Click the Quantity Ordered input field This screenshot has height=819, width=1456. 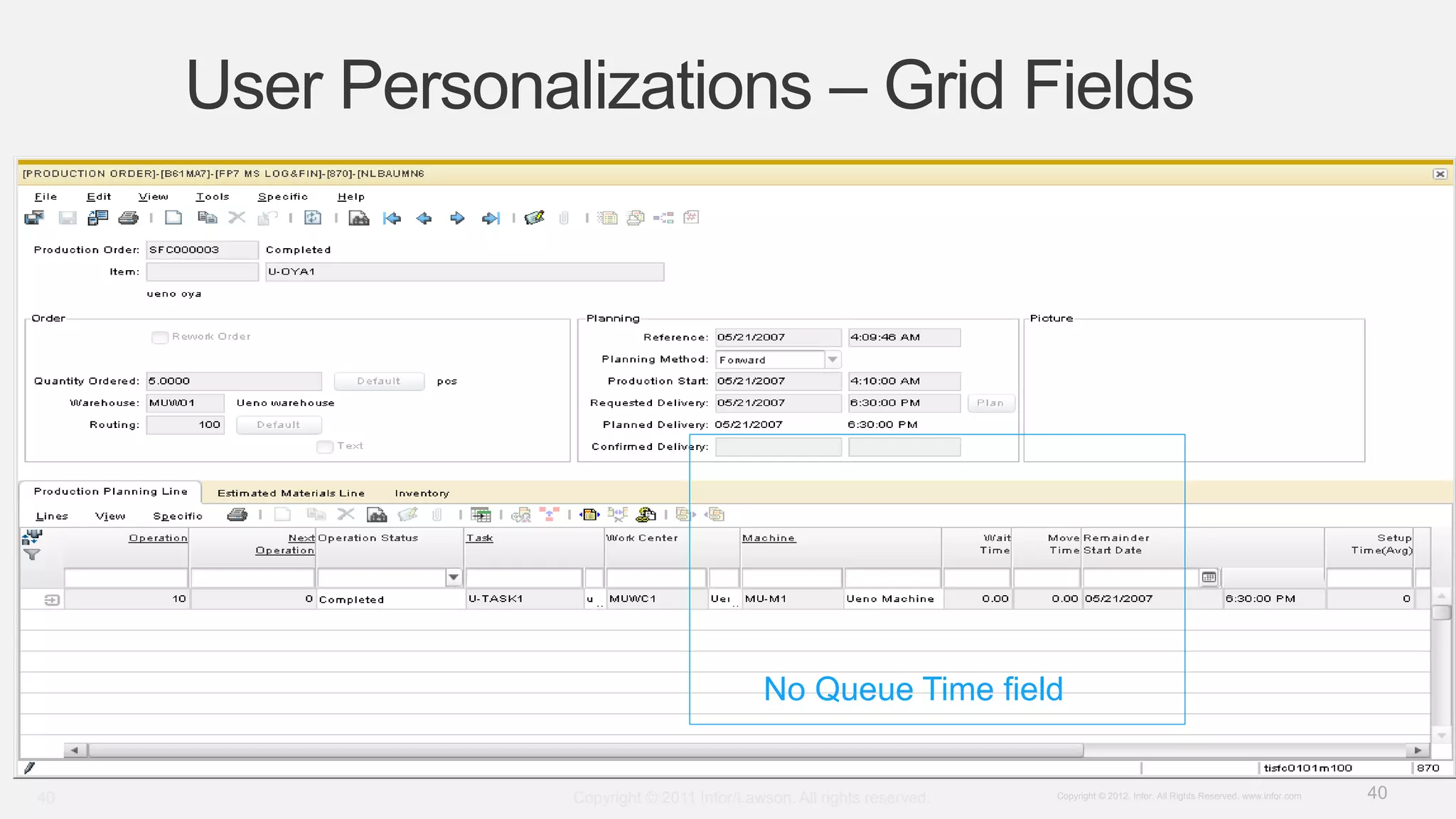tap(234, 381)
